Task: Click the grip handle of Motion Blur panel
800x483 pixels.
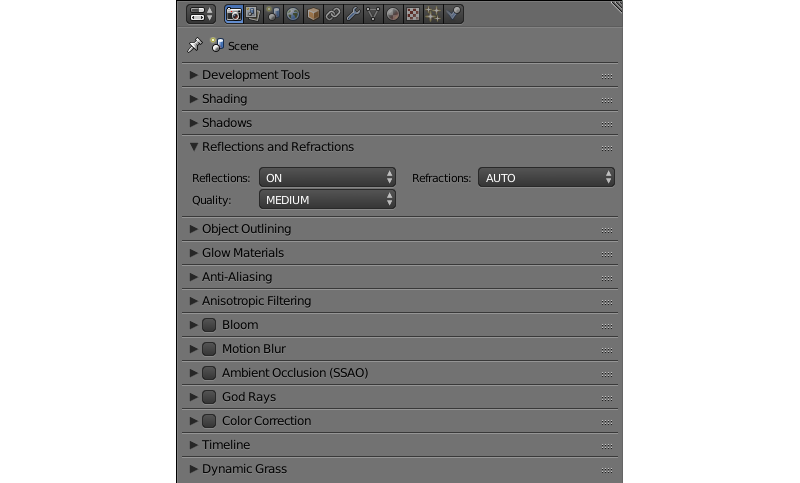Action: pyautogui.click(x=607, y=350)
